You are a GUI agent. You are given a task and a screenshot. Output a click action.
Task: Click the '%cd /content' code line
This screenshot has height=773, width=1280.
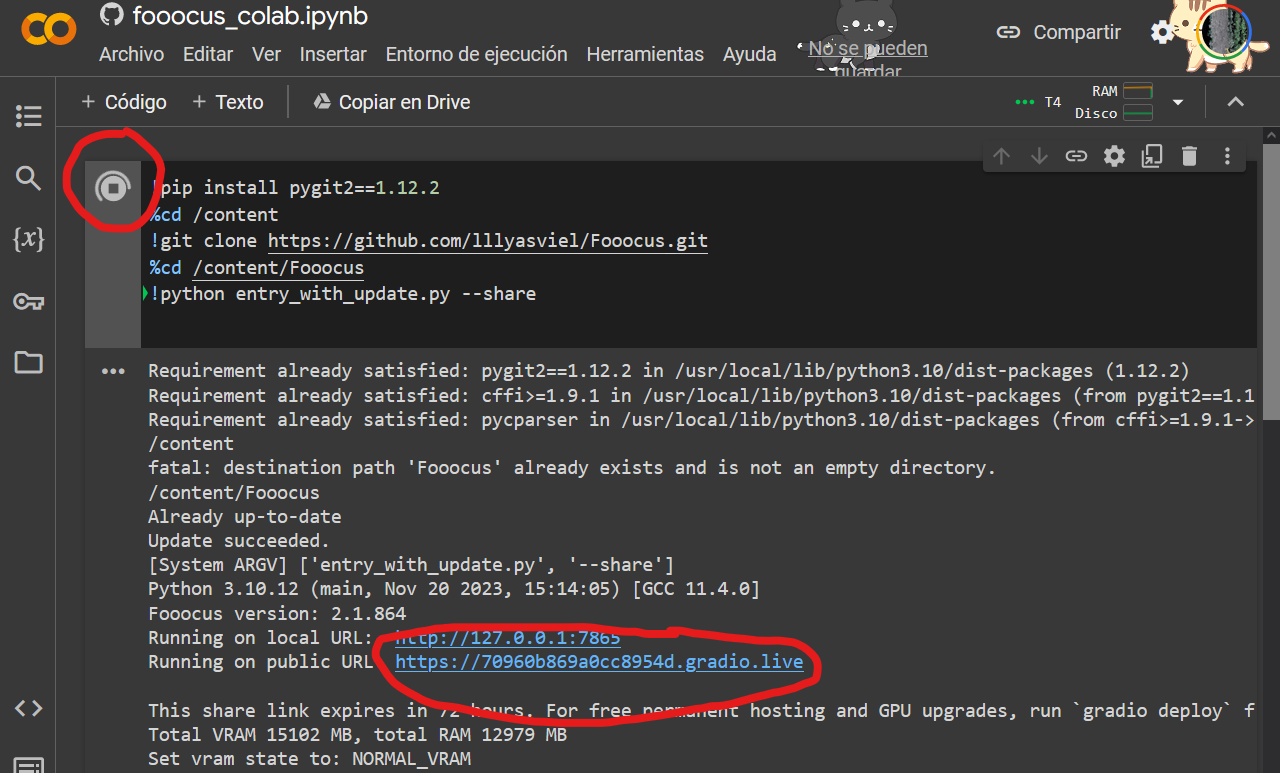pos(214,214)
